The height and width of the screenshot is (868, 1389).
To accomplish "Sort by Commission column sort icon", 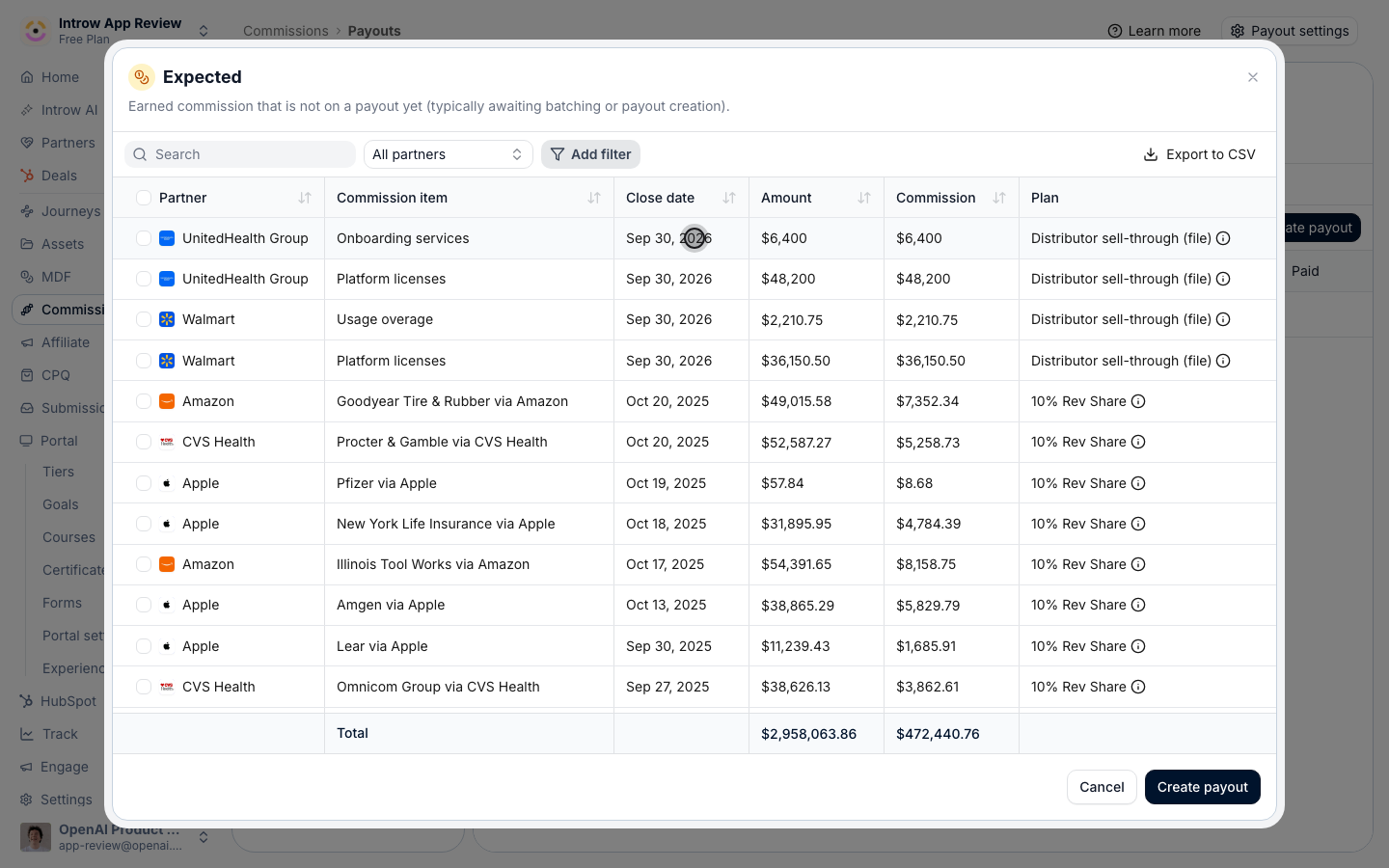I will click(999, 198).
